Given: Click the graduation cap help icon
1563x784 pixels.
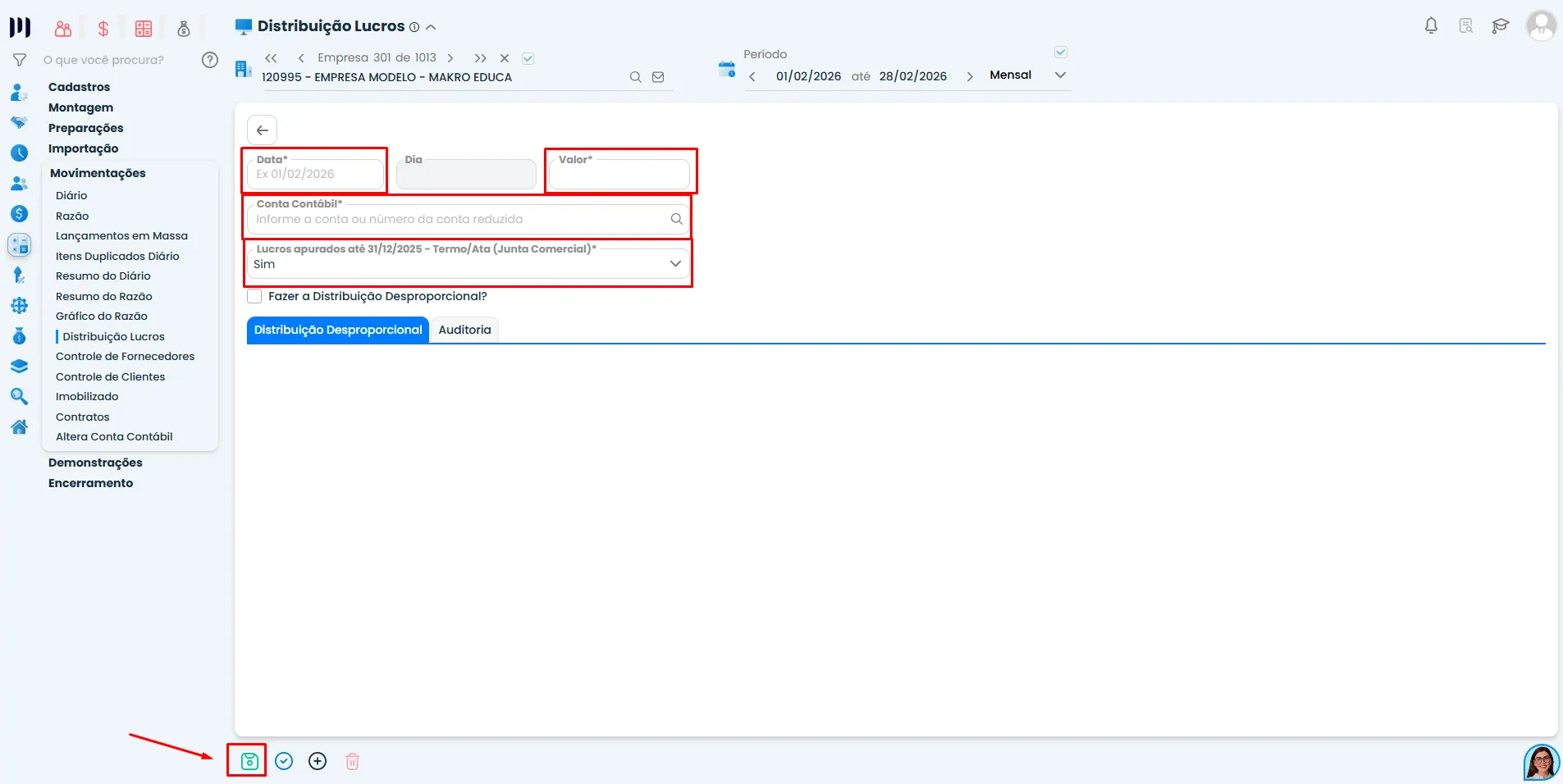Looking at the screenshot, I should (1500, 25).
